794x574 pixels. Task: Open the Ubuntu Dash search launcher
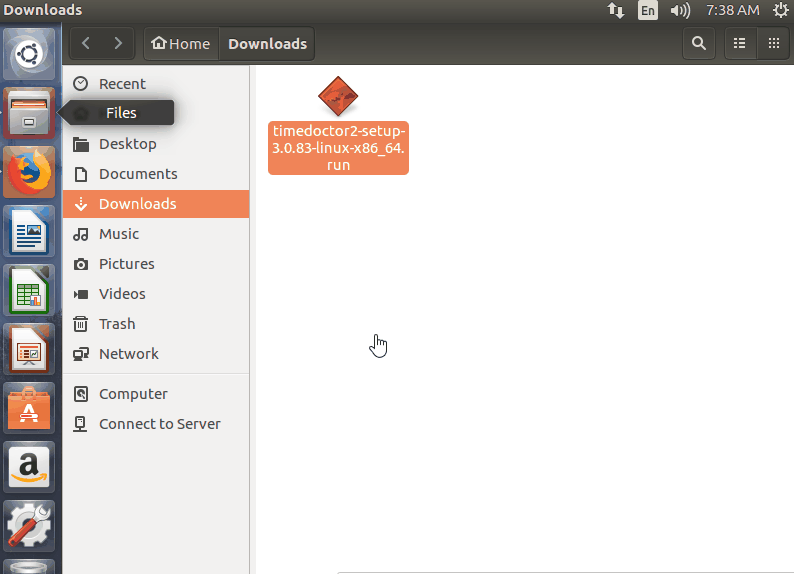(x=29, y=54)
